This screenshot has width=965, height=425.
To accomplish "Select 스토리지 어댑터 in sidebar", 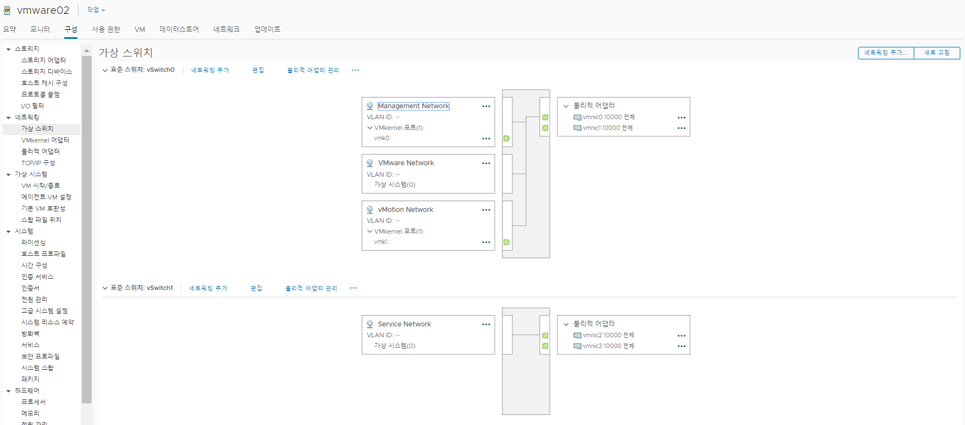I will coord(42,60).
